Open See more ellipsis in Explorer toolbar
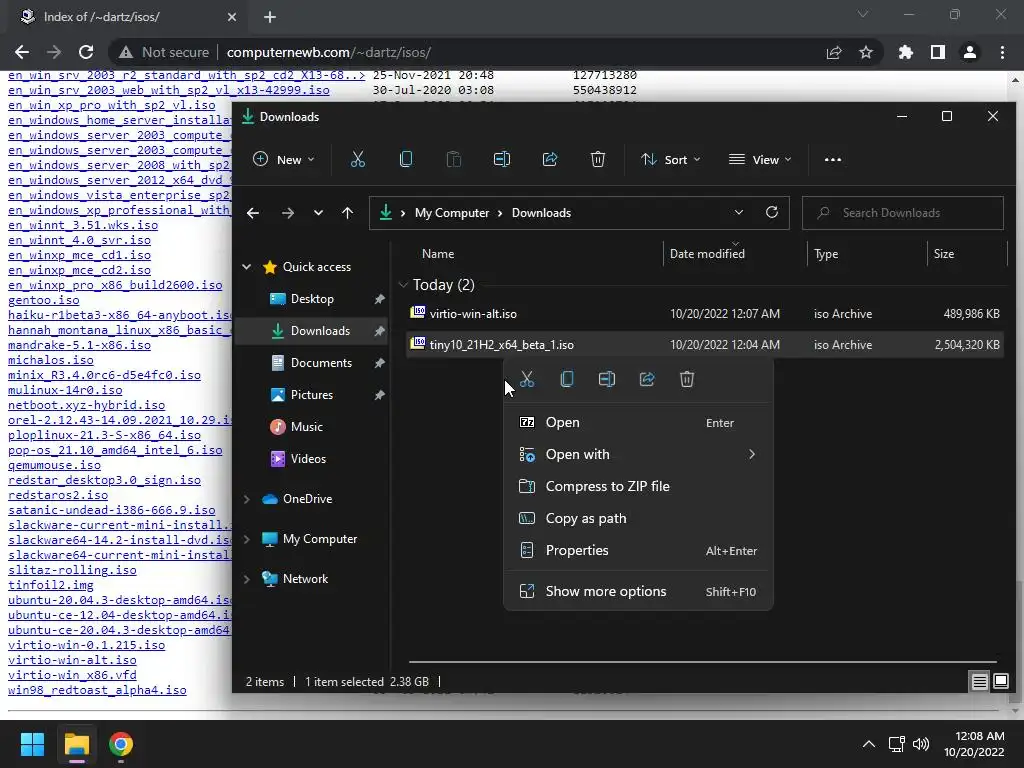The image size is (1024, 768). pyautogui.click(x=833, y=159)
